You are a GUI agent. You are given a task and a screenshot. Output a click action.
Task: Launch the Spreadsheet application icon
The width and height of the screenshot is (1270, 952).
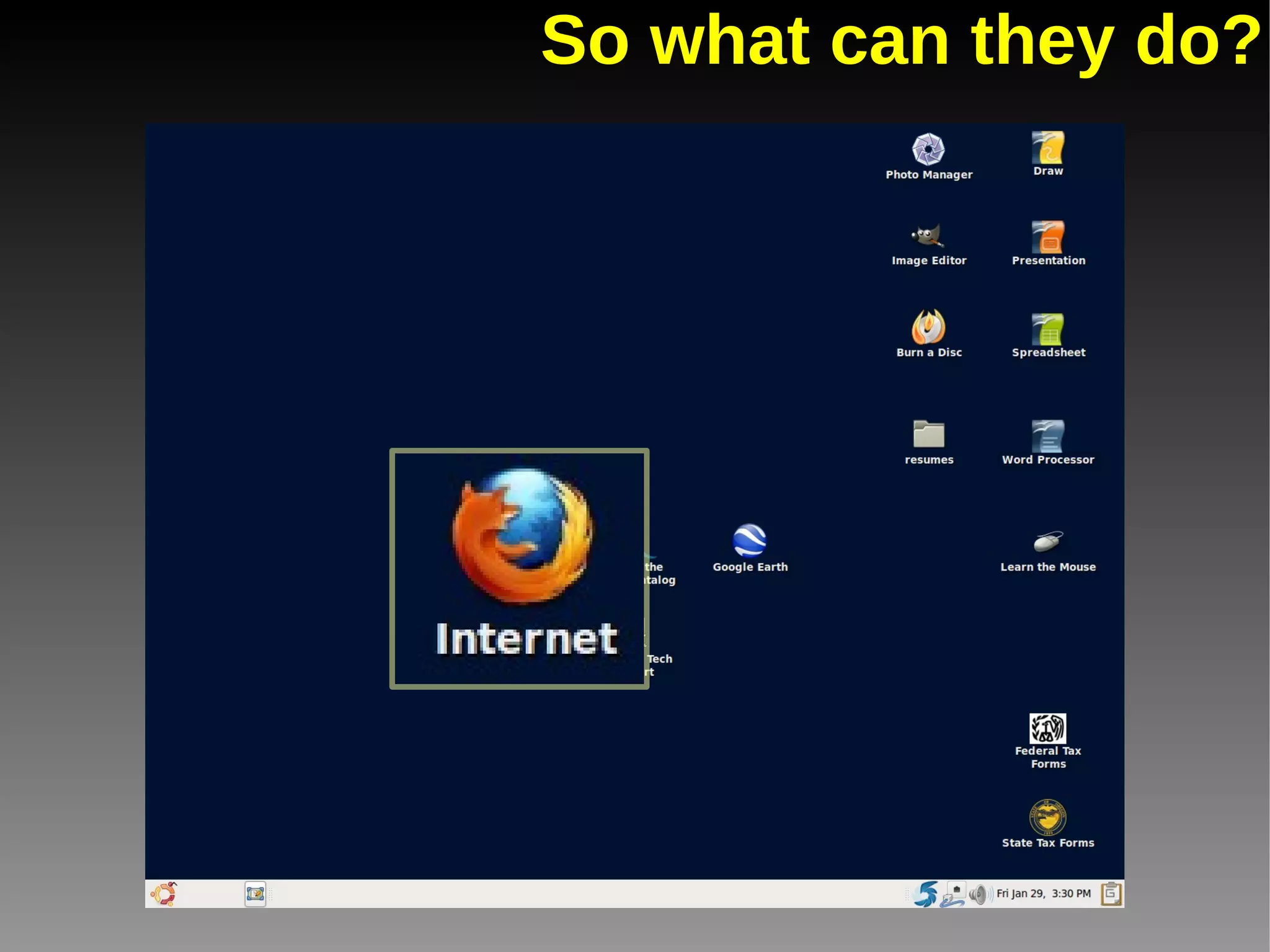(1048, 329)
